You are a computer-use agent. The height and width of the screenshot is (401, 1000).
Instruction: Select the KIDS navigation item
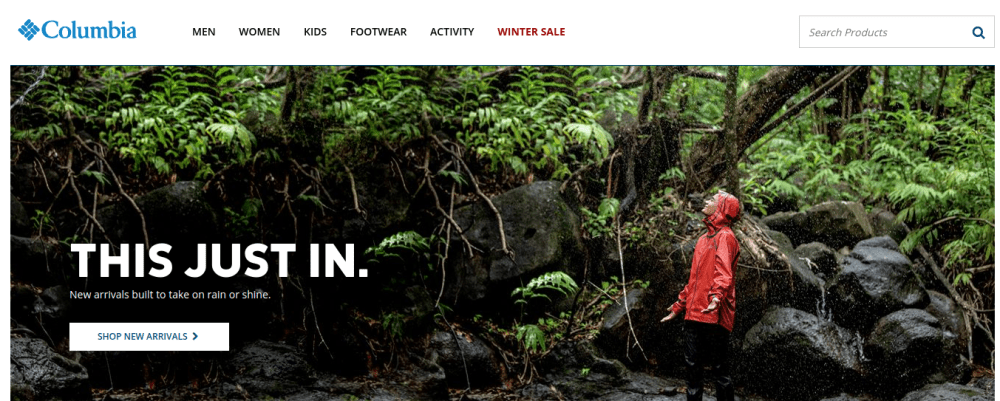click(x=315, y=32)
